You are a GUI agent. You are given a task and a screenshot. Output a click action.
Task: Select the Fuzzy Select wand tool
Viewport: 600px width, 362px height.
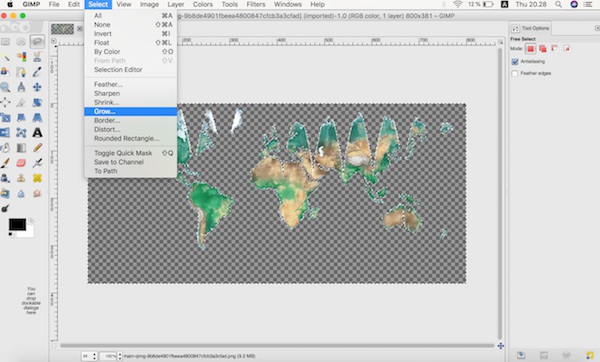(5, 57)
